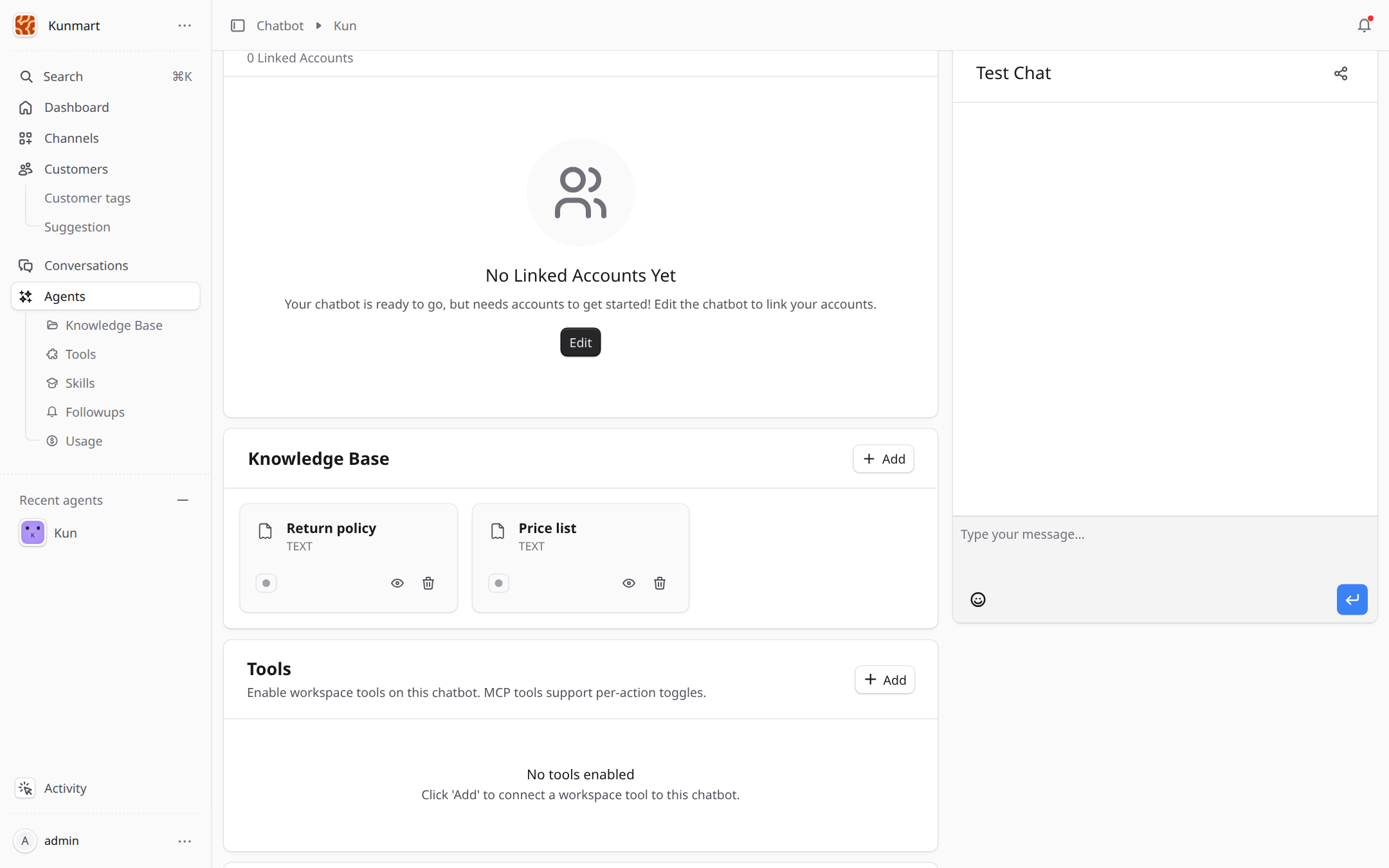
Task: Open admin account options ellipsis
Action: coord(185,841)
